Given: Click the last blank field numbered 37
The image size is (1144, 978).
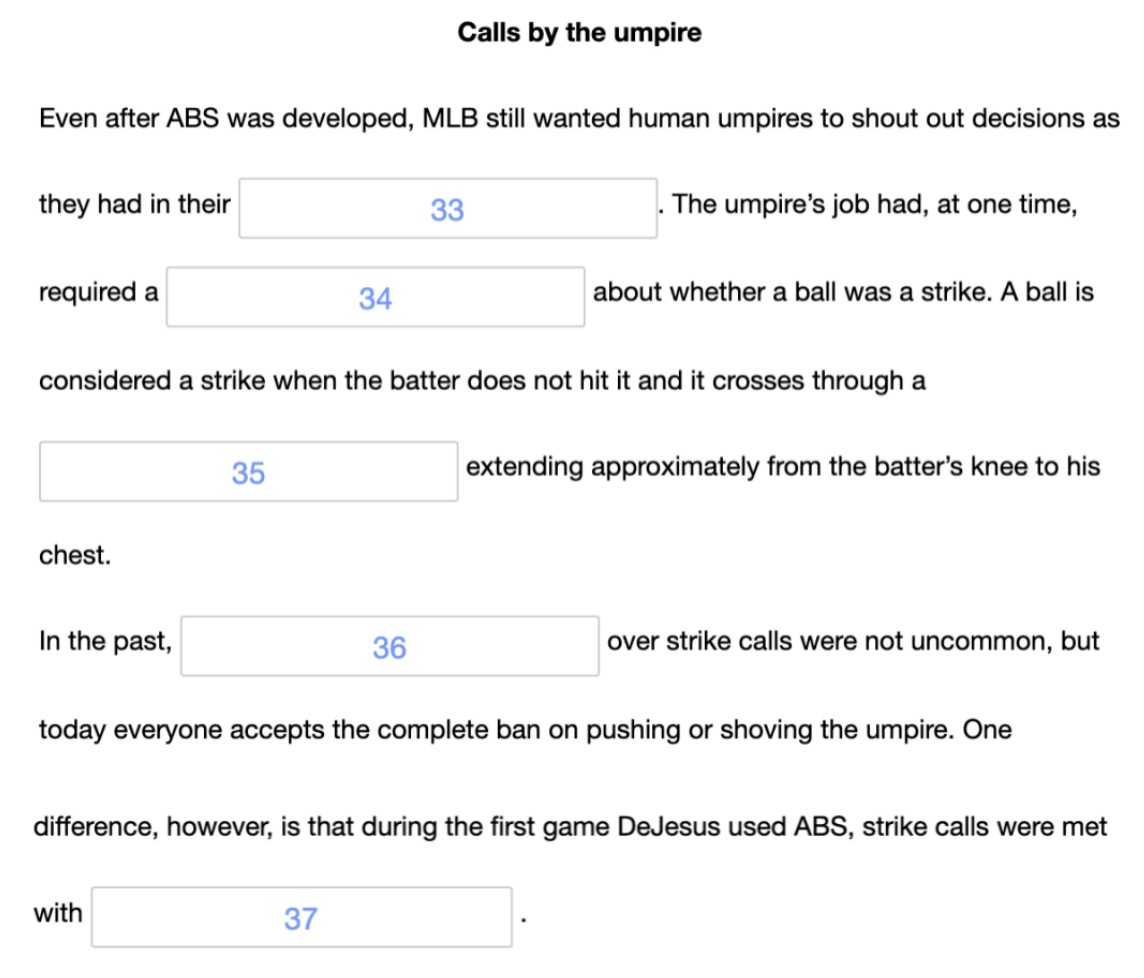Looking at the screenshot, I should click(x=302, y=917).
